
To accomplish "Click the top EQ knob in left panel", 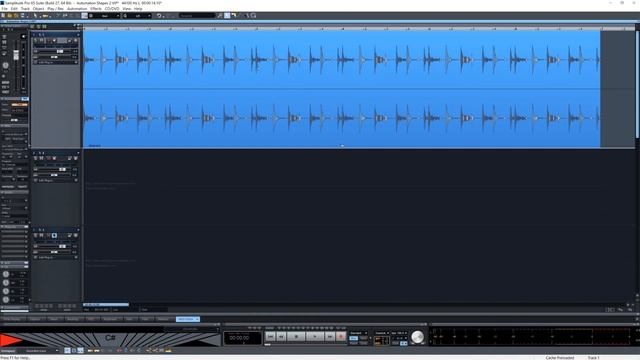I will point(6,274).
